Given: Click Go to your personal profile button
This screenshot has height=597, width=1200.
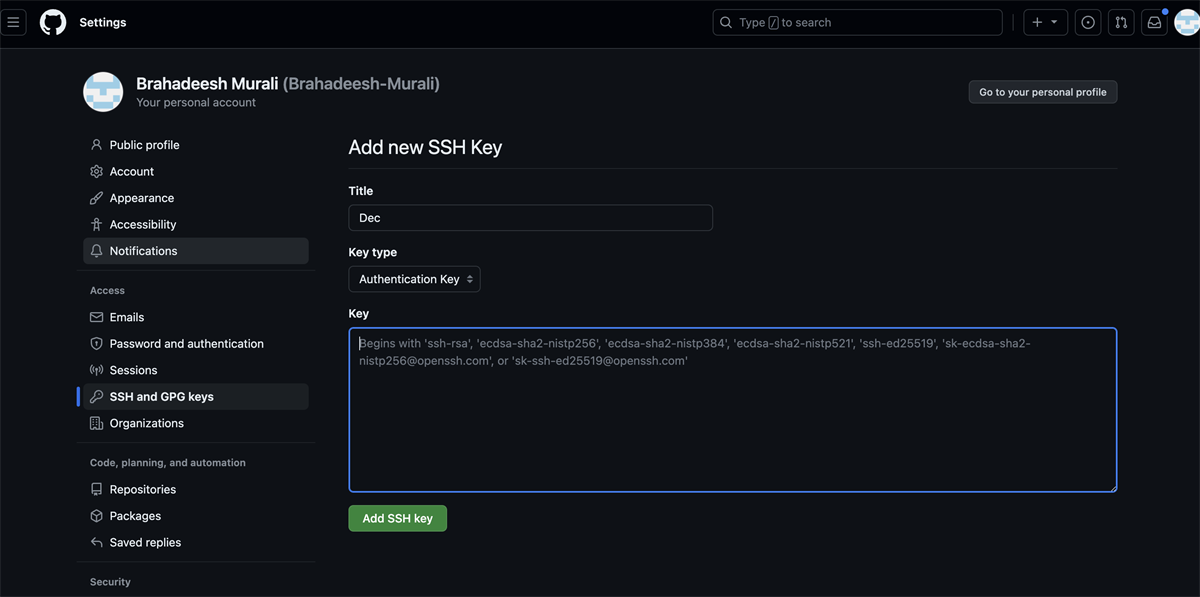Looking at the screenshot, I should 1043,92.
